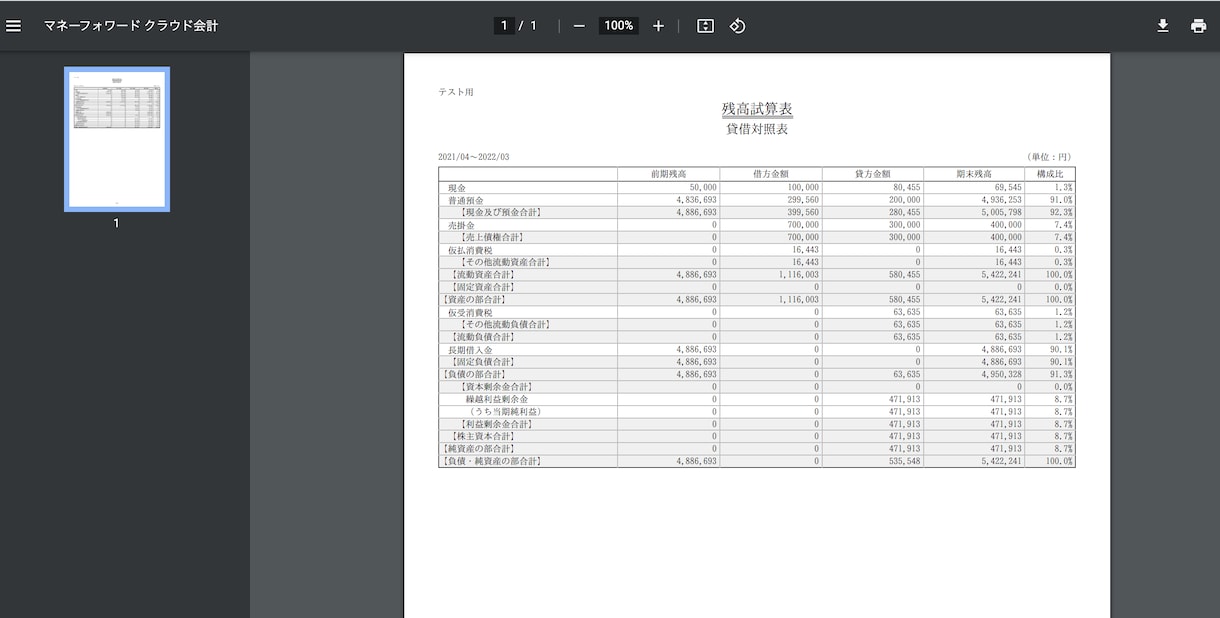The image size is (1220, 618).
Task: Click the unit note (単位：円)
Action: 1049,157
